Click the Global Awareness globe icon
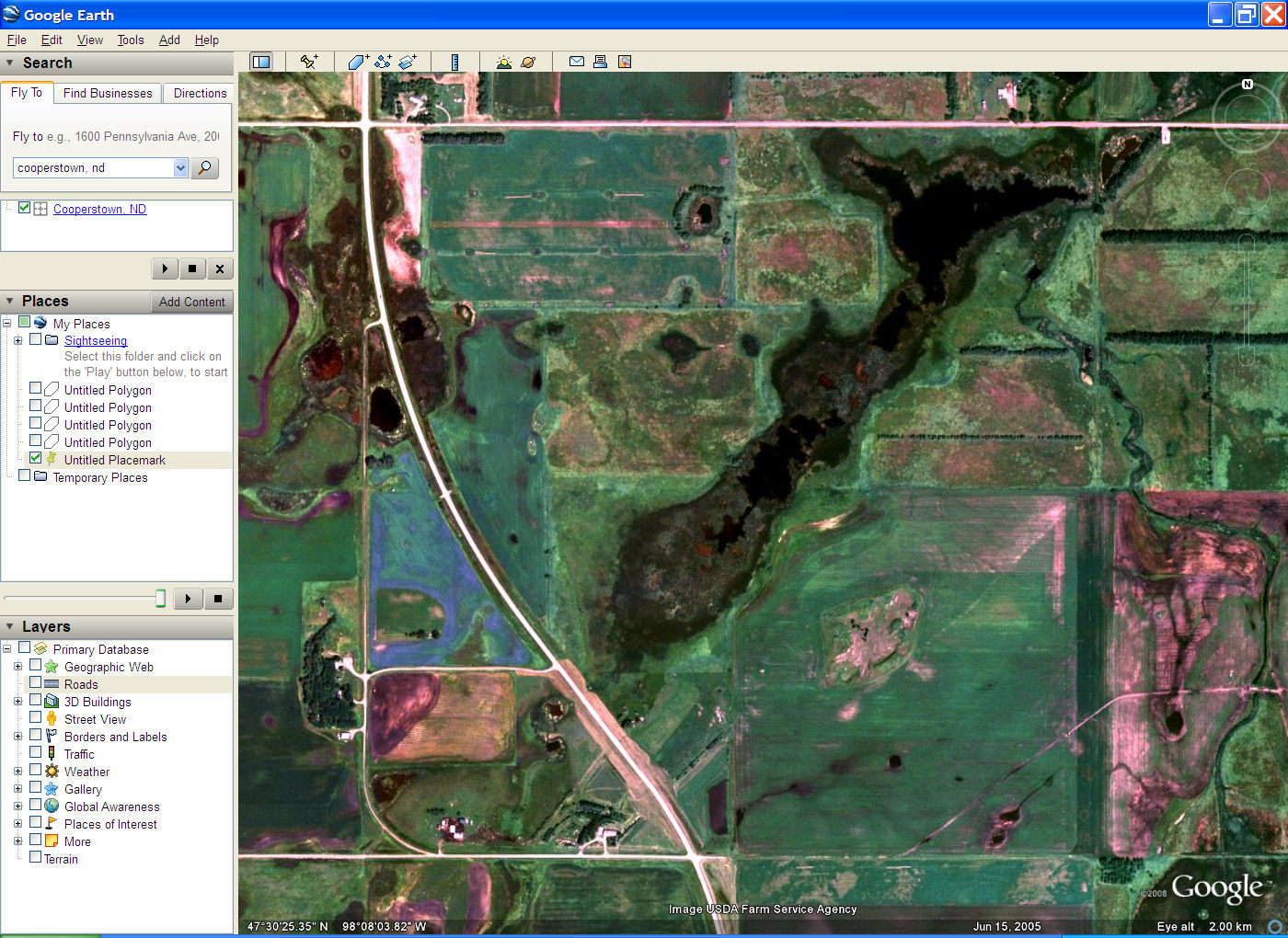 pyautogui.click(x=52, y=806)
